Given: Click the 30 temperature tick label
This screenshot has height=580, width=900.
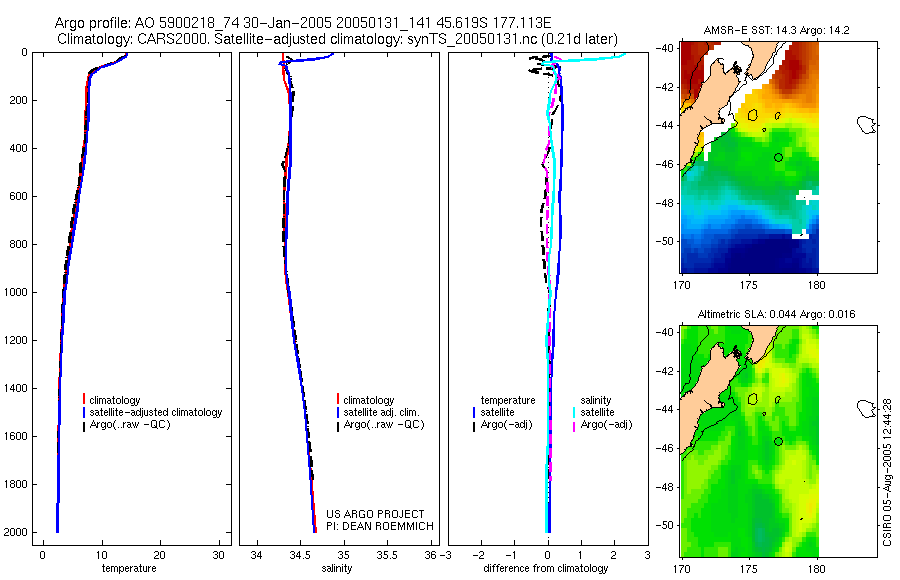Looking at the screenshot, I should tap(218, 555).
